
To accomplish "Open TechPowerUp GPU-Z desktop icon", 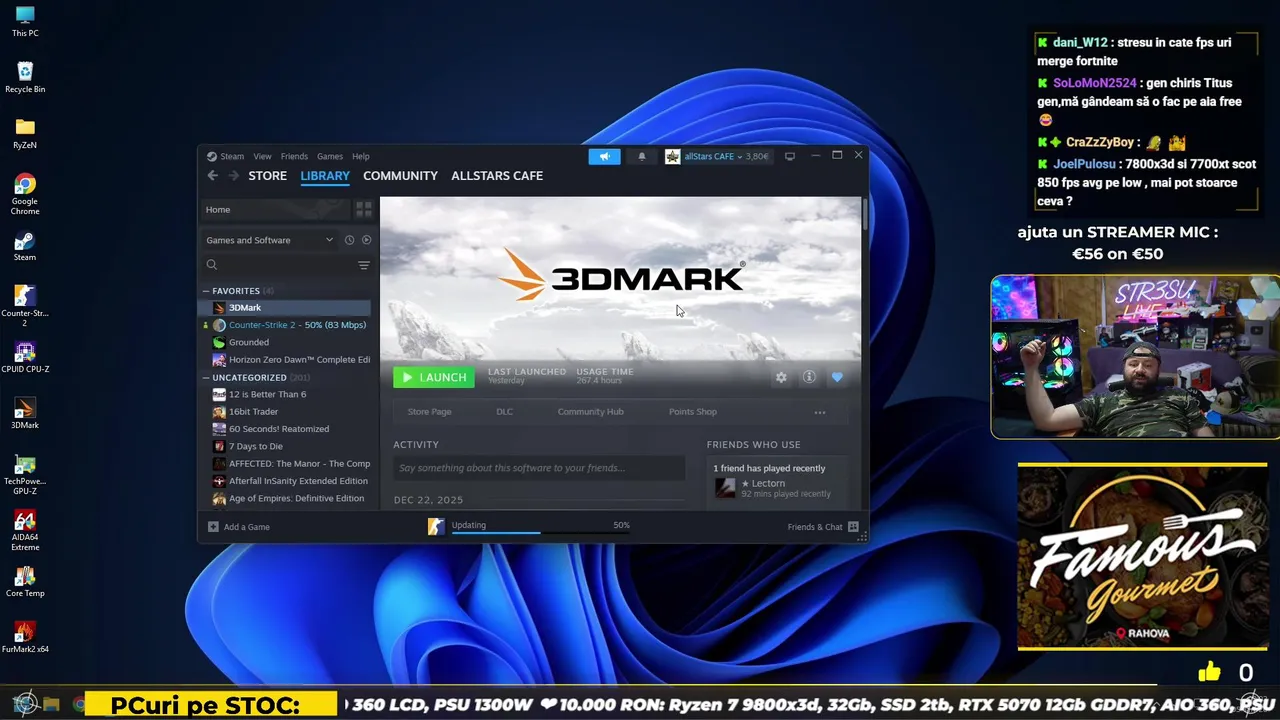I will [25, 474].
